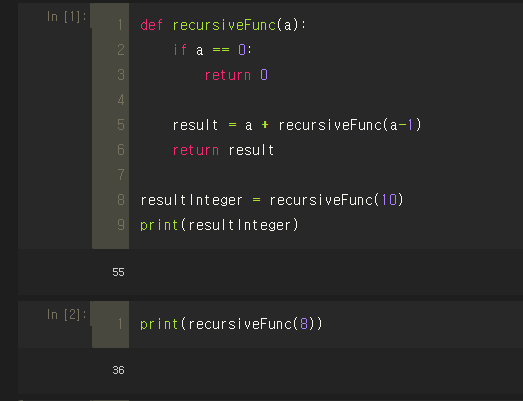This screenshot has width=523, height=401.
Task: Click the 'print(recursiveFunc(8))' line in cell 2
Action: click(231, 324)
